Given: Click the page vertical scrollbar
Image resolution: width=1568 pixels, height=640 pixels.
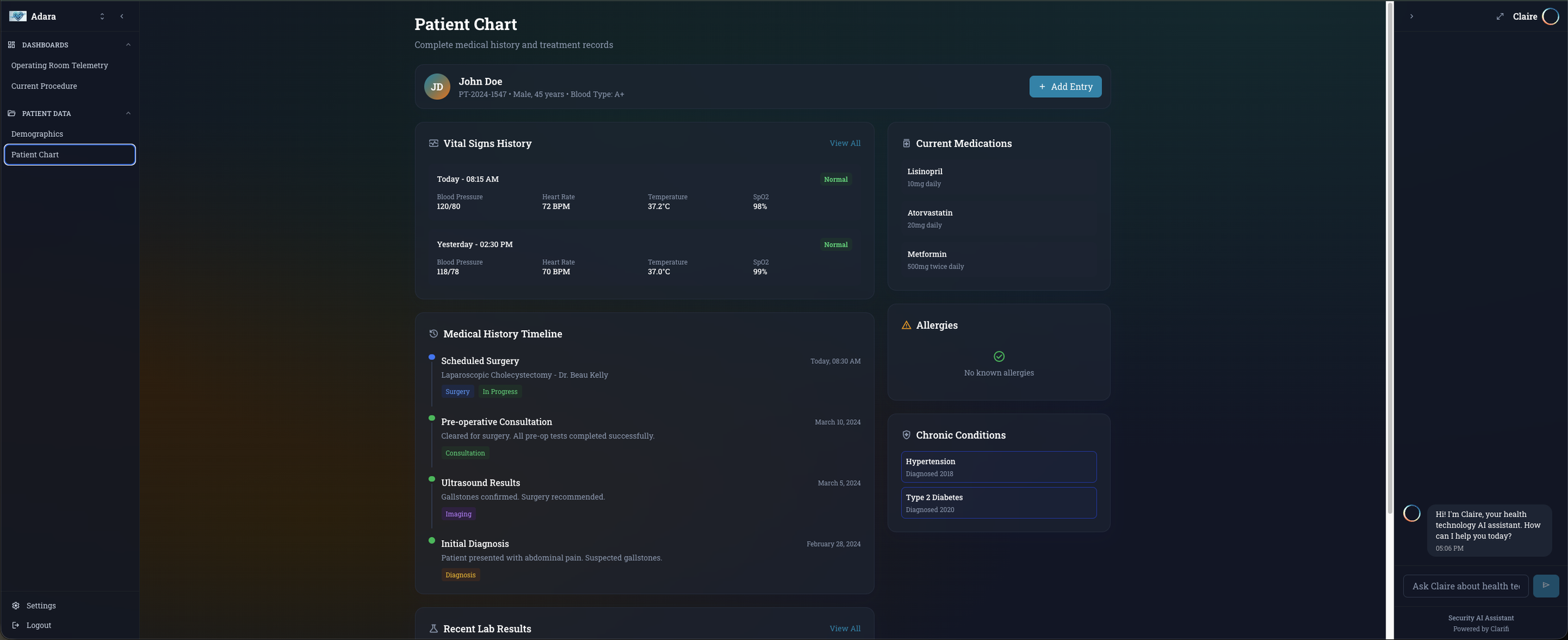Looking at the screenshot, I should coord(1389,257).
